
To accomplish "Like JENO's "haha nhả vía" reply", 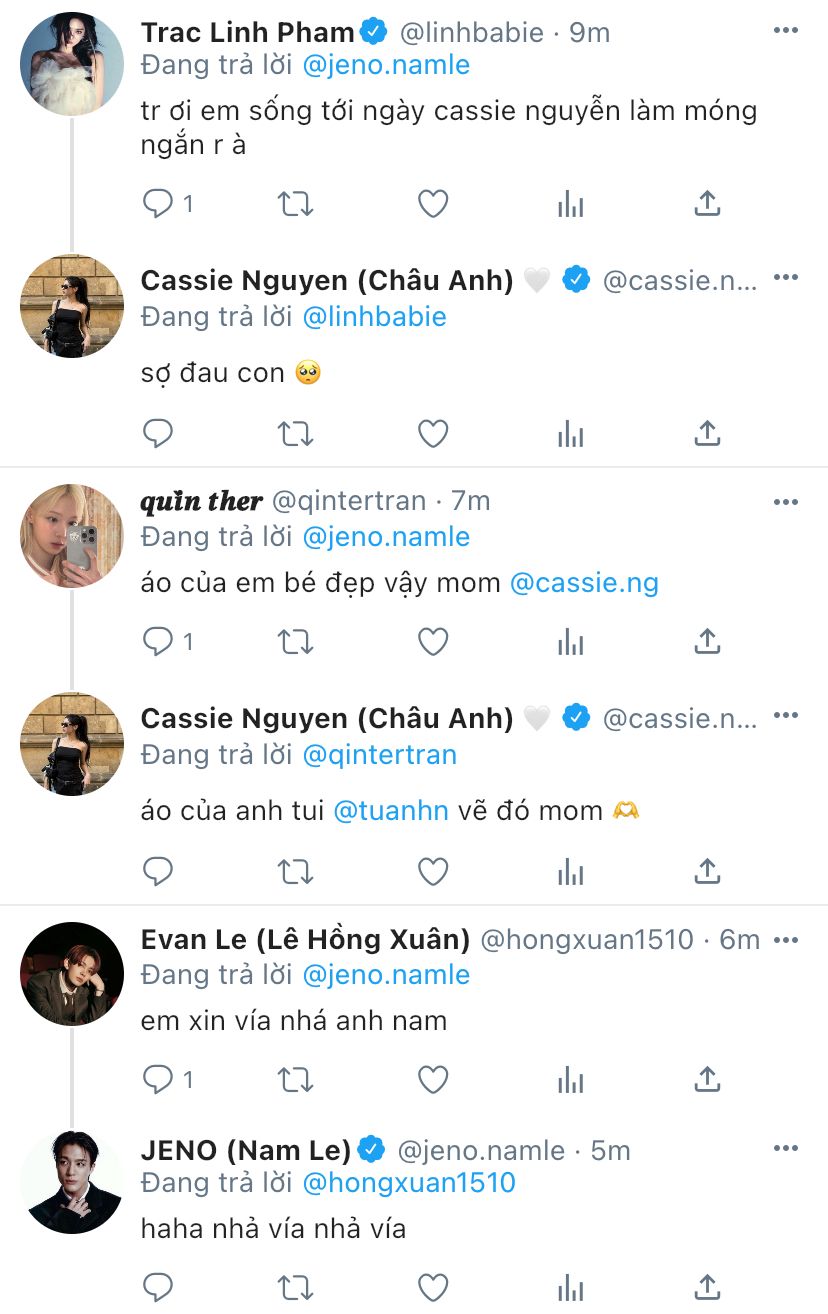I will tap(432, 1288).
